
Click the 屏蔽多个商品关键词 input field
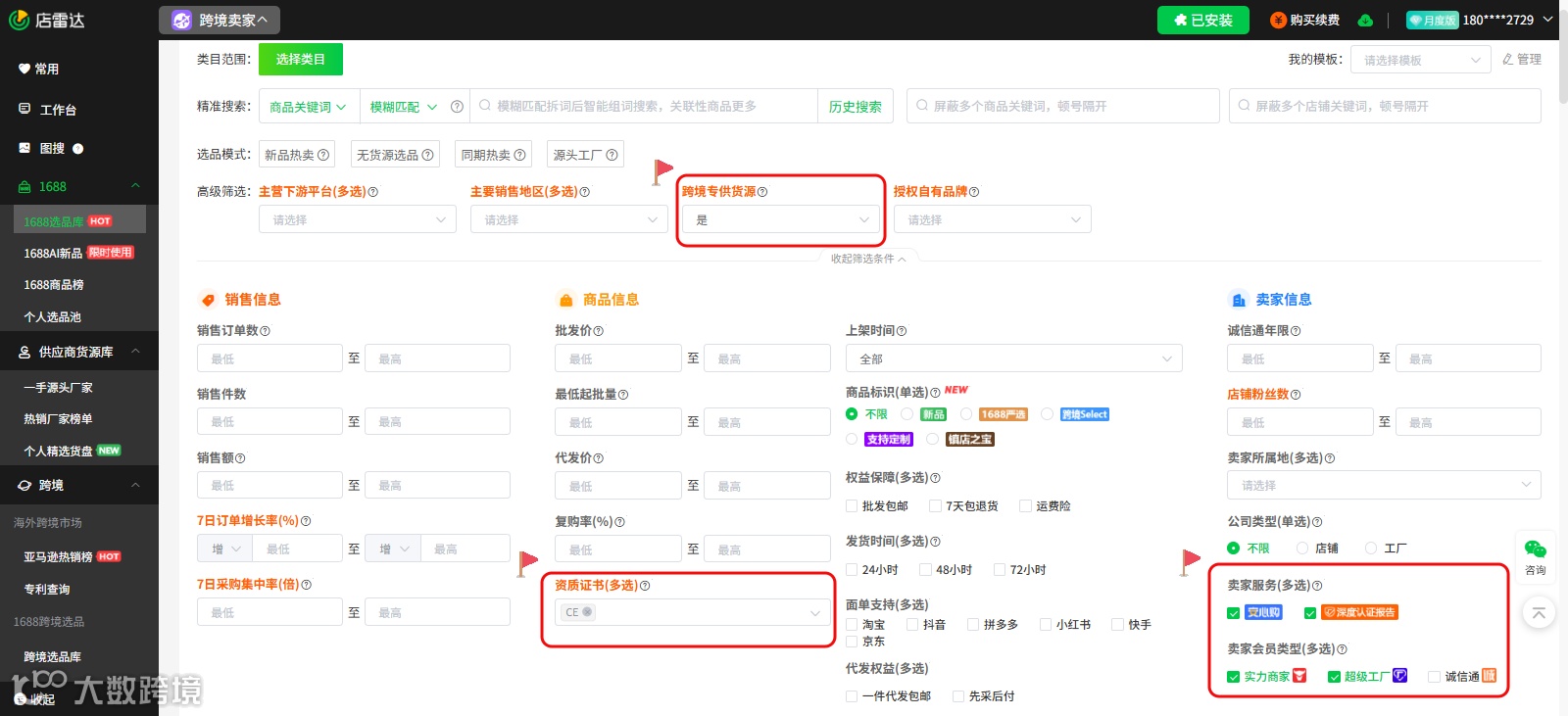pos(1063,106)
